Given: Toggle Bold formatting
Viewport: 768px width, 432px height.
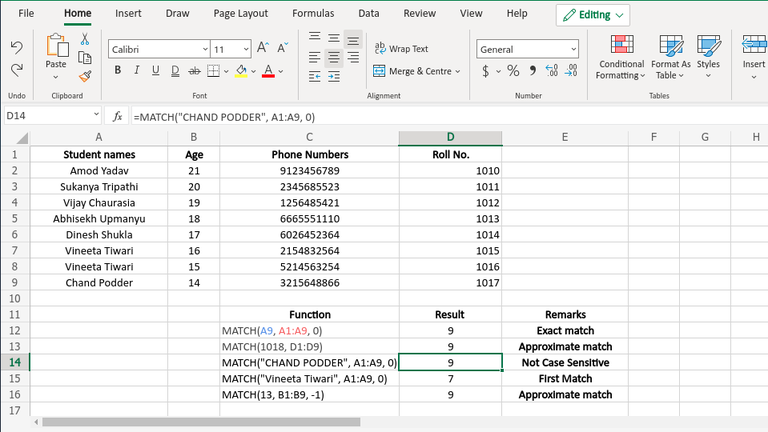Looking at the screenshot, I should [117, 71].
